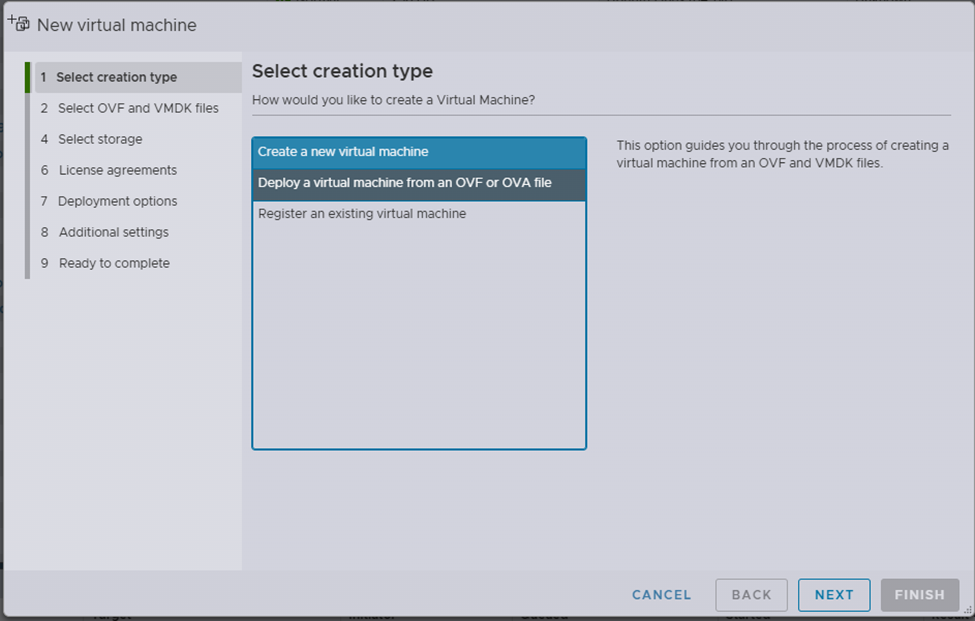Go to Select OVF and VMDK files step
975x621 pixels.
[137, 108]
